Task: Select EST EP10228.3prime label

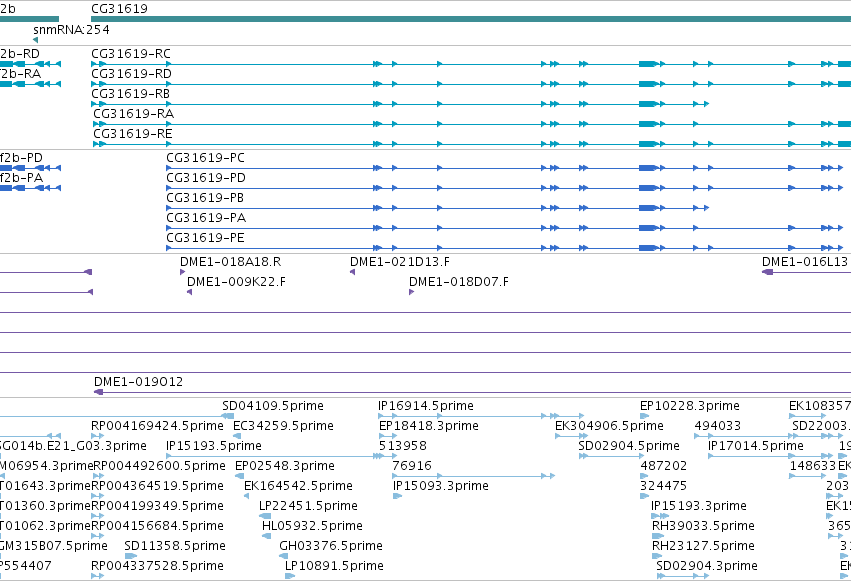Action: [690, 406]
